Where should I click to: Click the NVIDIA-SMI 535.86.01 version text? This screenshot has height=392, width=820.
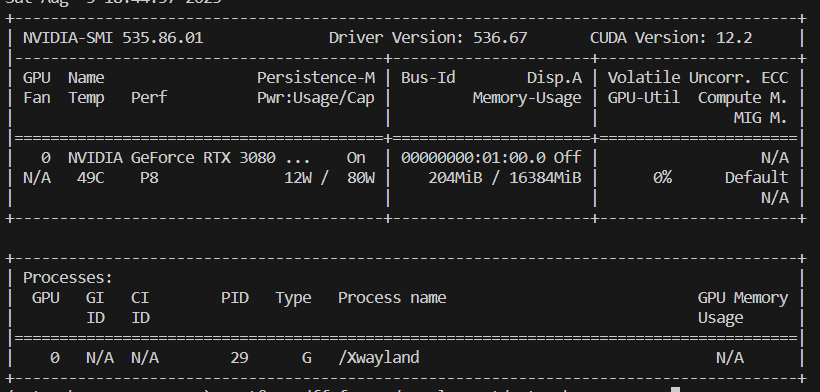(x=113, y=38)
